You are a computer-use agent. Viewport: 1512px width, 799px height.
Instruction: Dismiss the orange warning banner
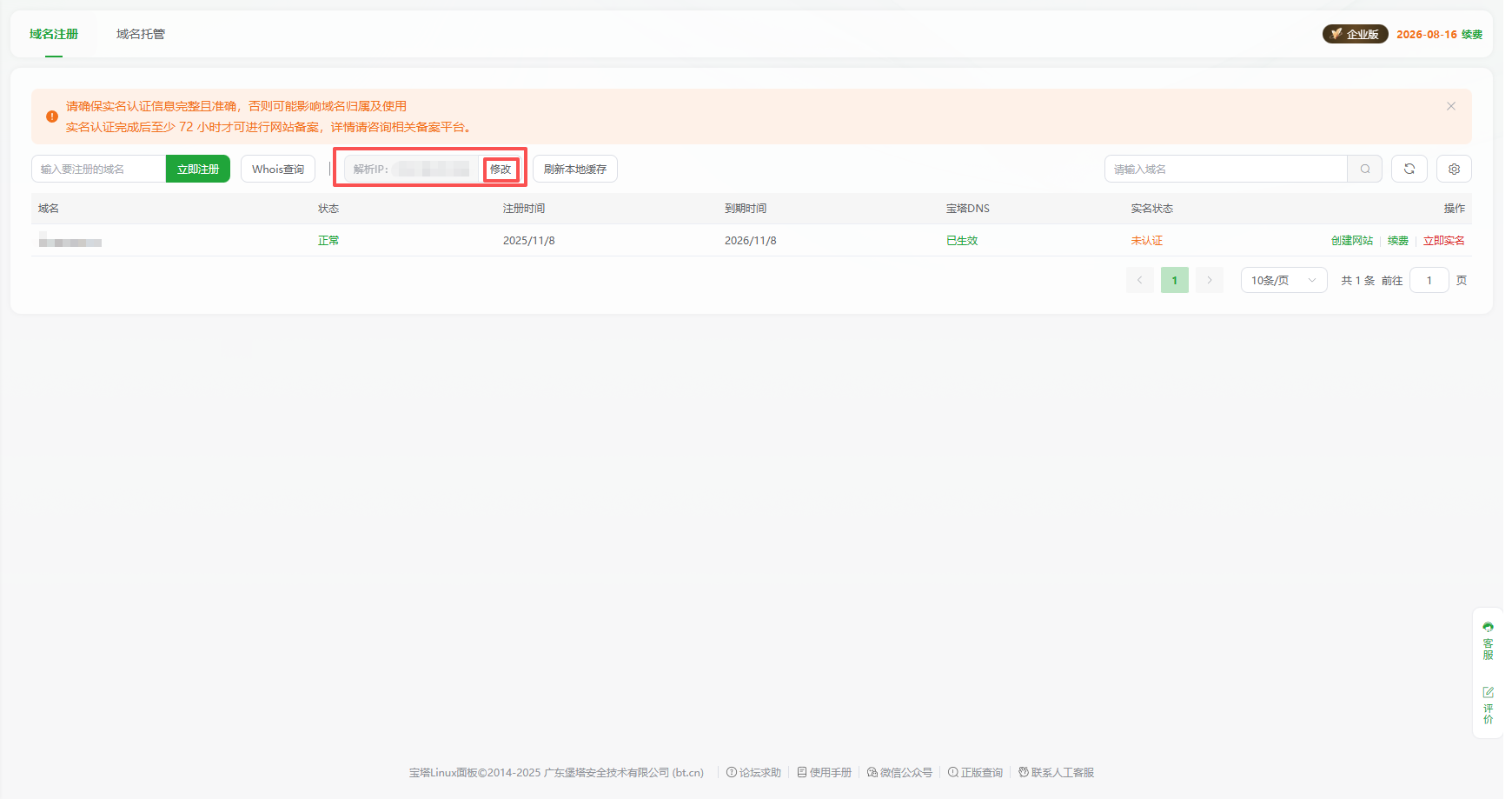[x=1450, y=106]
